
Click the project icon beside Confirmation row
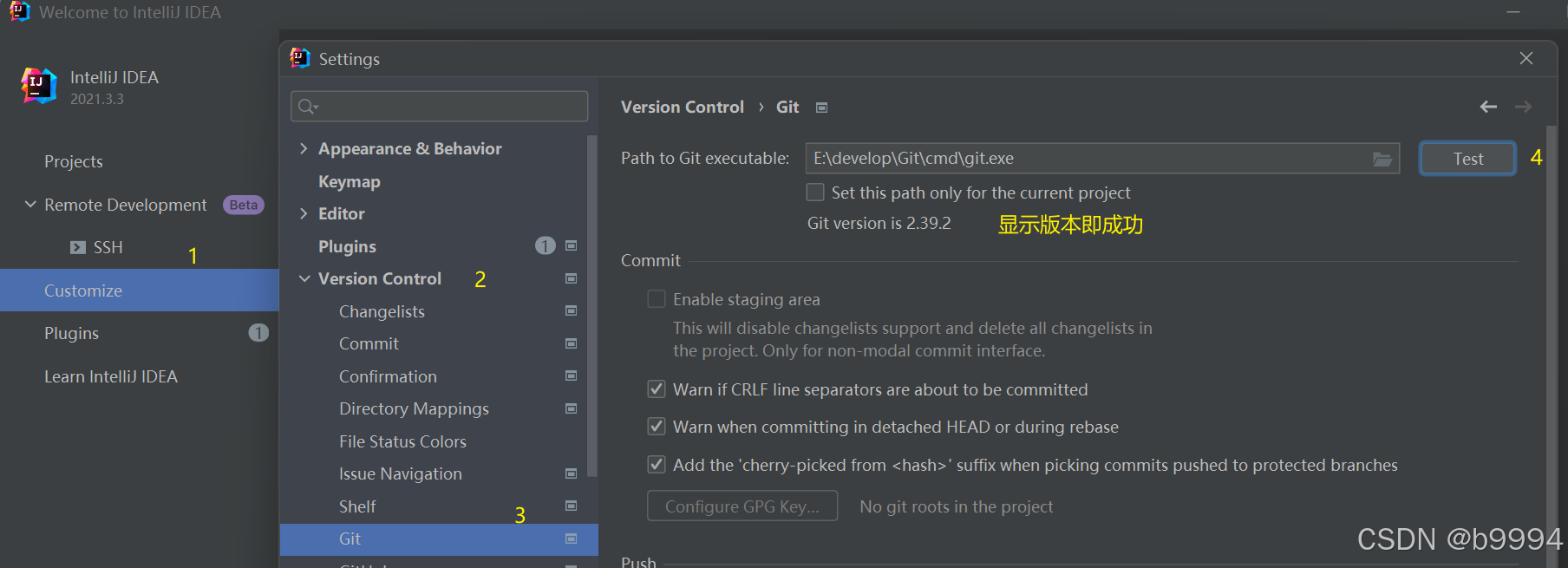click(x=571, y=375)
